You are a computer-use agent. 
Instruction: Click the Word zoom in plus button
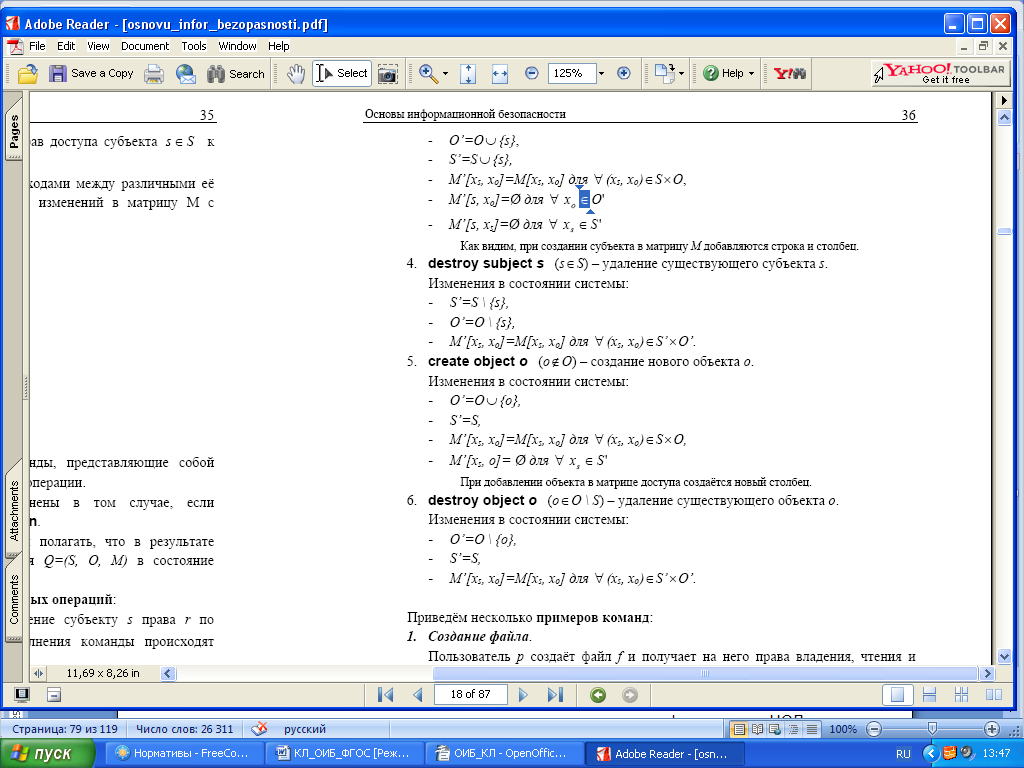pyautogui.click(x=991, y=729)
